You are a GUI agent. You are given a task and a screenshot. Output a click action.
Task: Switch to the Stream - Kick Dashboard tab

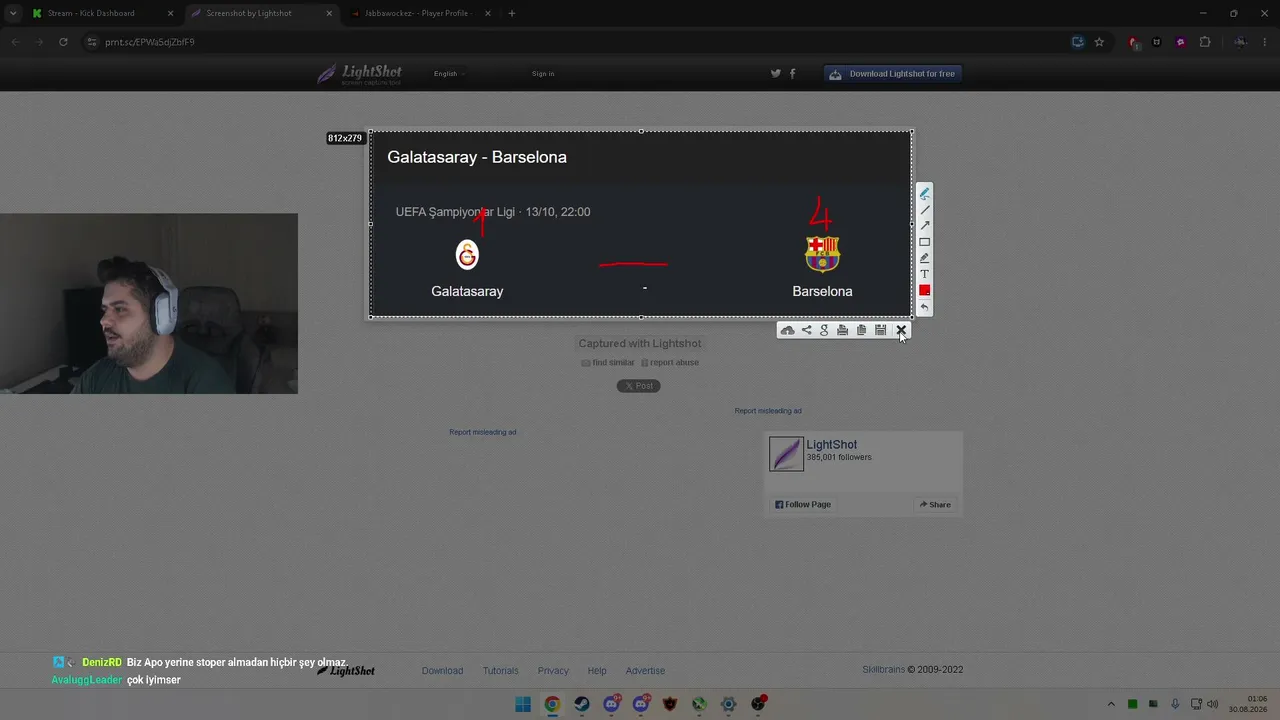[x=103, y=13]
